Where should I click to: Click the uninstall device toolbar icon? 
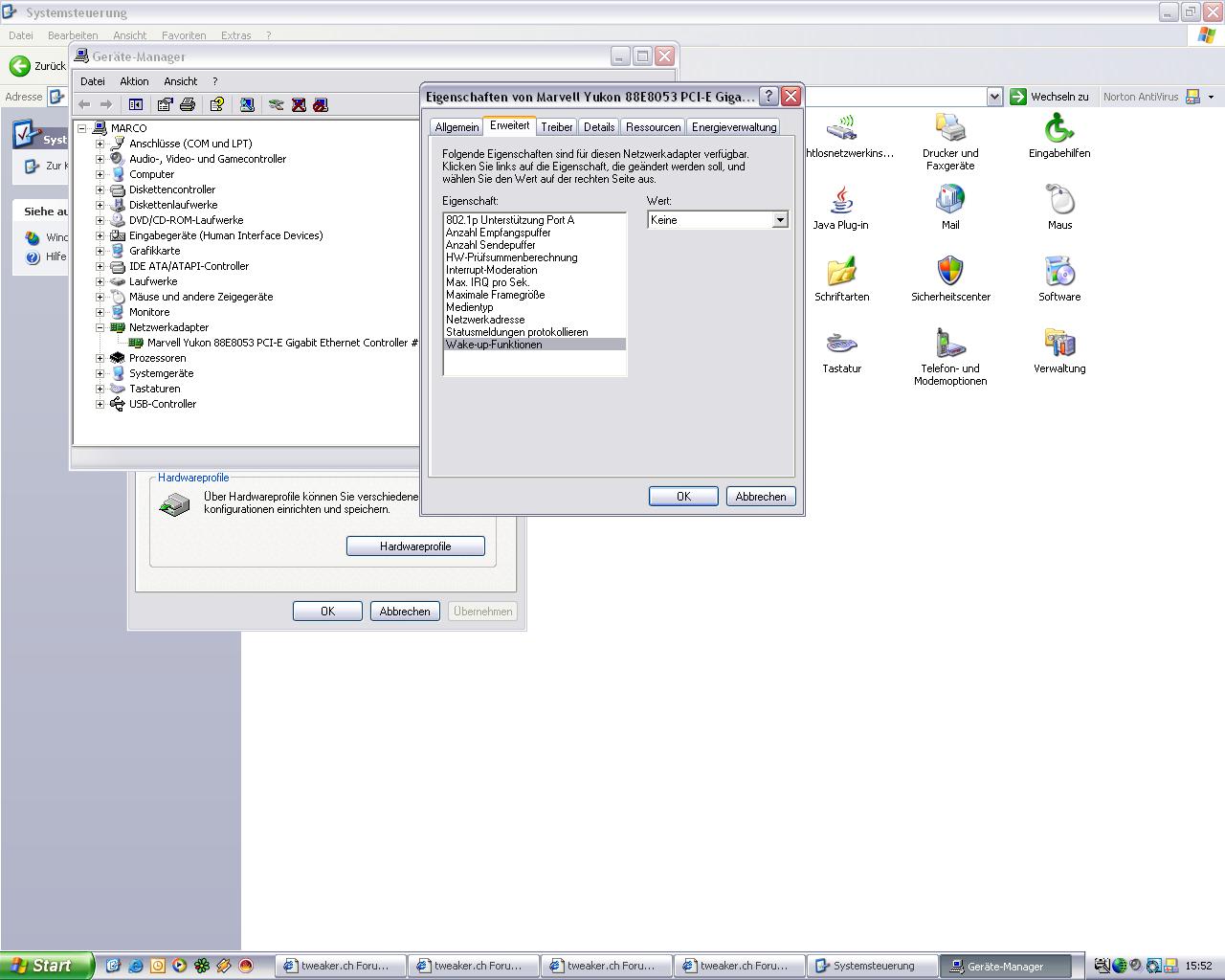(x=299, y=104)
